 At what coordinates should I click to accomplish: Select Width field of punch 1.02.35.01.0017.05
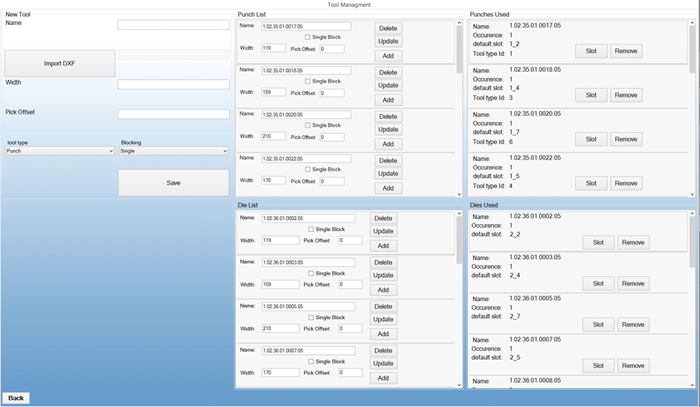pyautogui.click(x=273, y=48)
